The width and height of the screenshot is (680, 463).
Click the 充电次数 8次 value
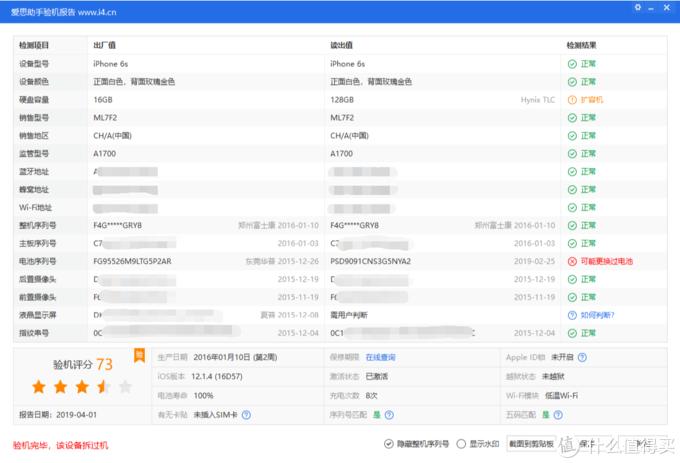[x=372, y=395]
